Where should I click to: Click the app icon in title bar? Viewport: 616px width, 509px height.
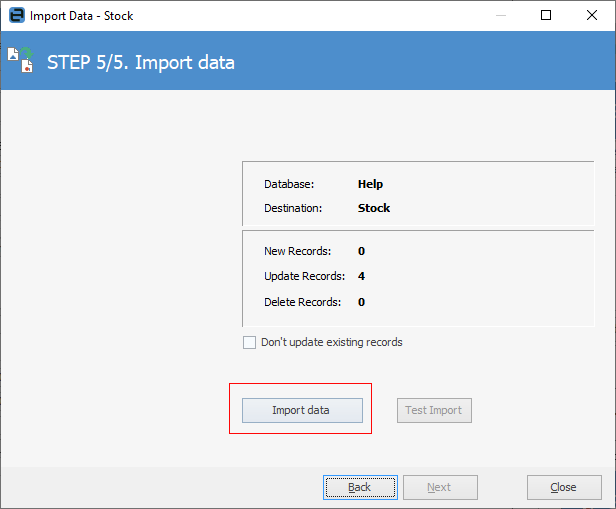(16, 16)
